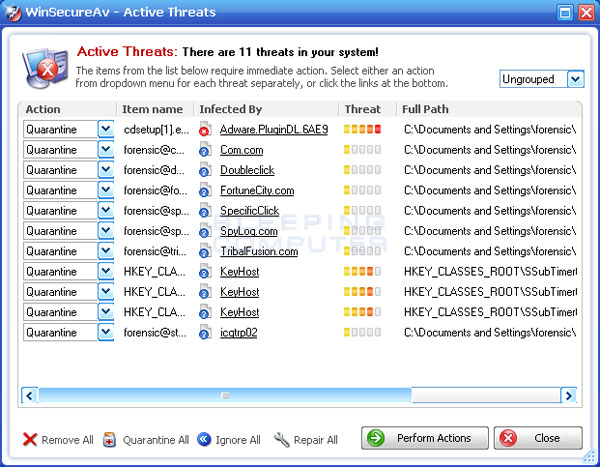Close the window with the red X

click(x=586, y=13)
